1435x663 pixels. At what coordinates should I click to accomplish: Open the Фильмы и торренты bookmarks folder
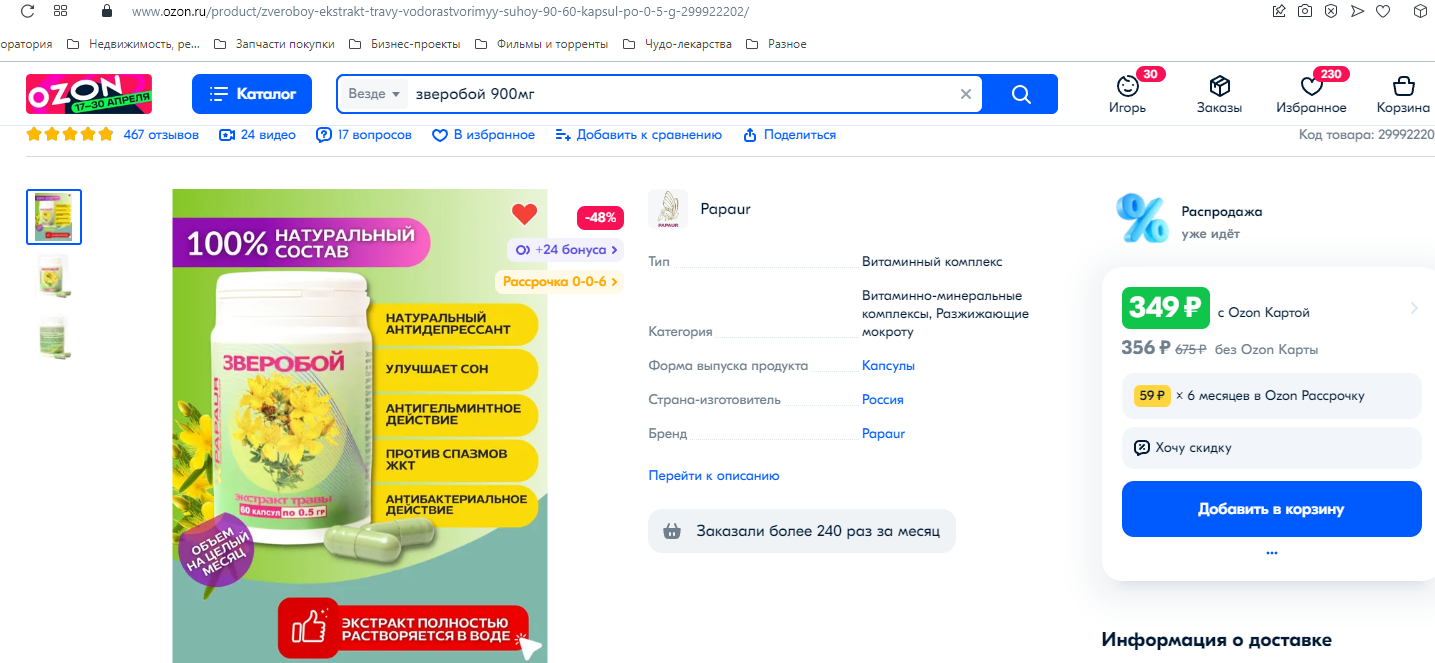coord(540,44)
